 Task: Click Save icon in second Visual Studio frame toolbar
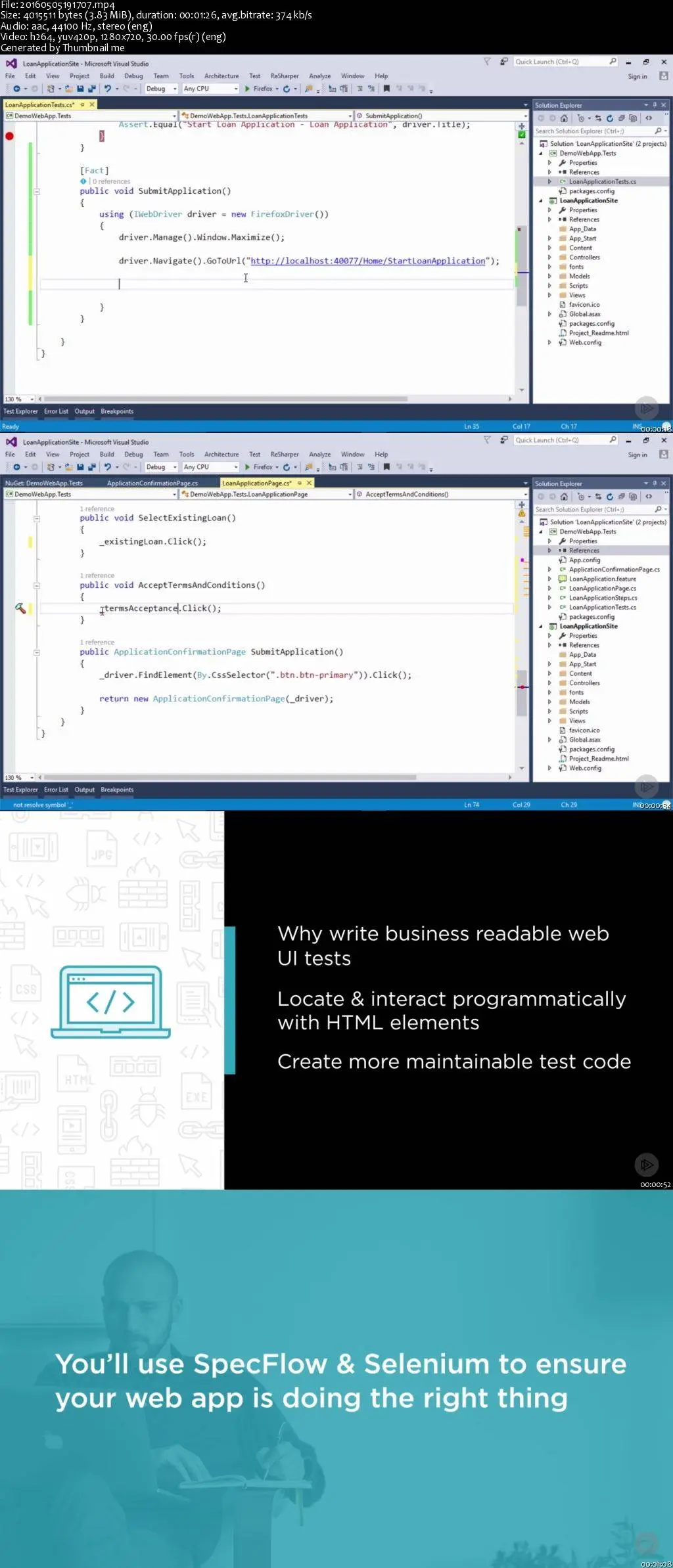point(80,467)
